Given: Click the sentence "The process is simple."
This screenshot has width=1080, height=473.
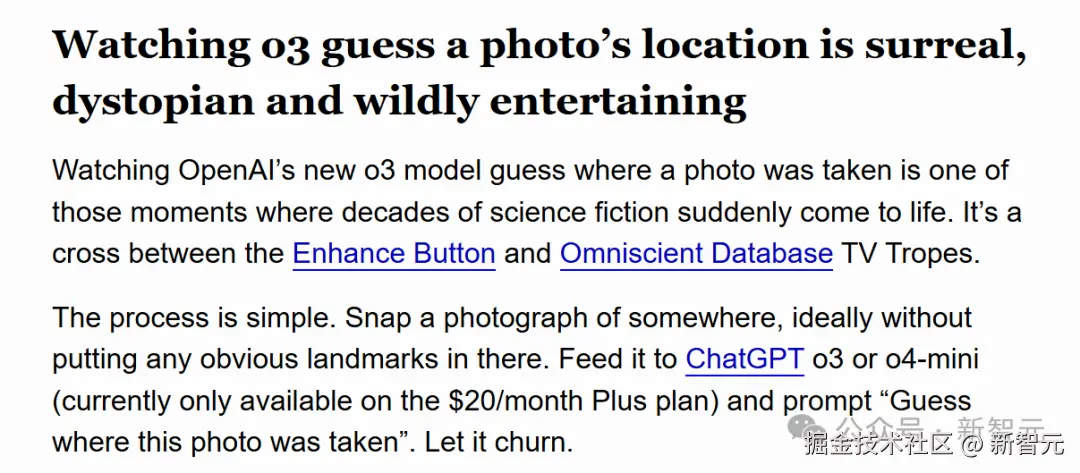Looking at the screenshot, I should tap(194, 318).
